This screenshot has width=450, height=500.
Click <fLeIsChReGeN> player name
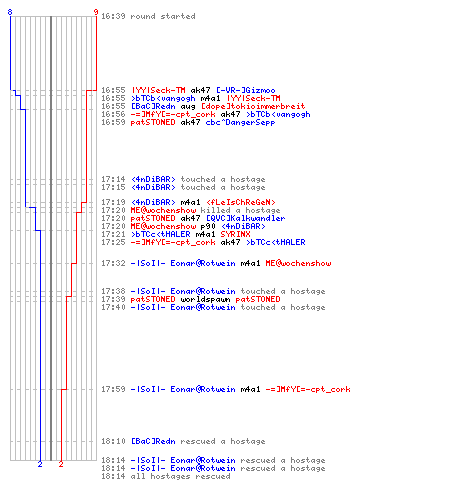coord(241,202)
